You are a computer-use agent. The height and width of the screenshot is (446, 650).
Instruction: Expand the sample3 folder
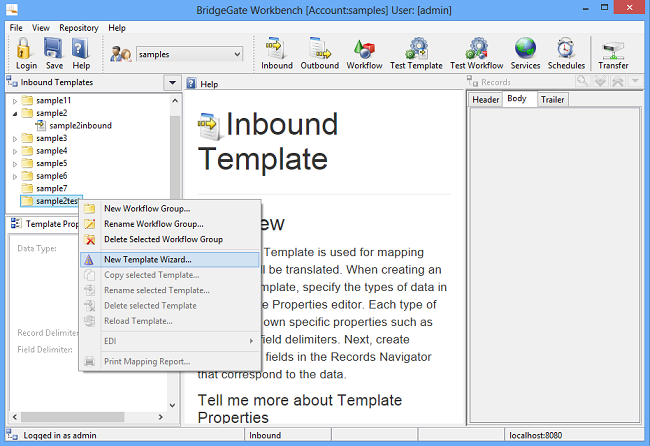tap(15, 139)
